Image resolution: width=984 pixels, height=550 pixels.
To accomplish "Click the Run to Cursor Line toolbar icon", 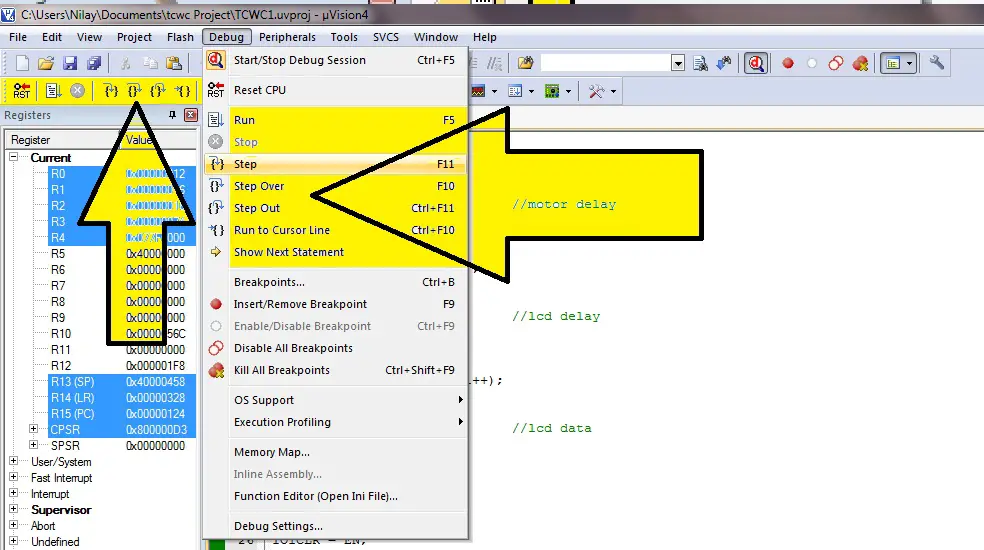I will 183,91.
